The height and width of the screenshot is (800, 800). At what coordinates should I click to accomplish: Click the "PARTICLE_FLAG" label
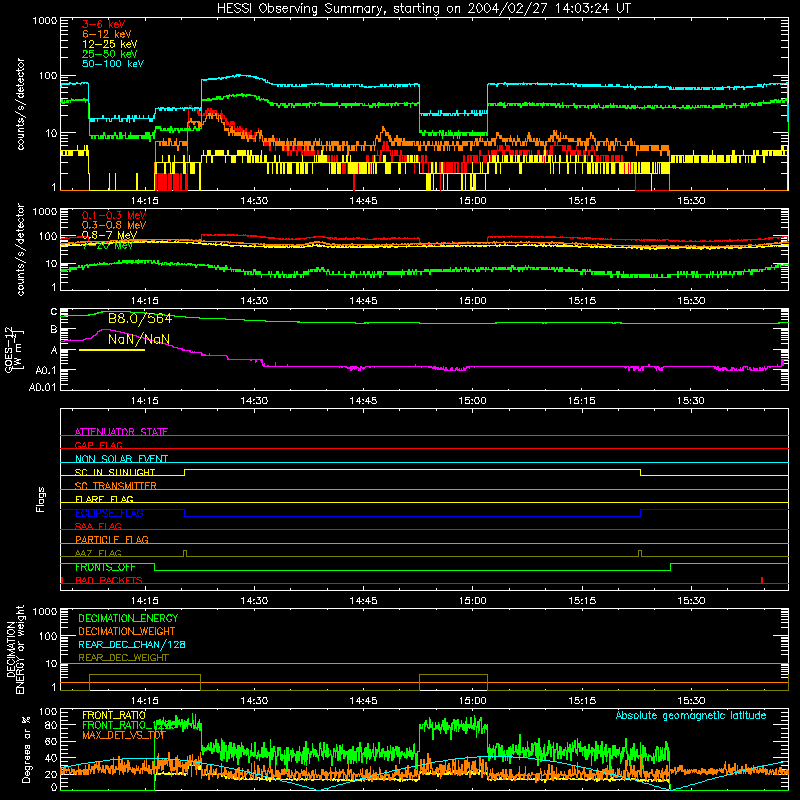112,539
